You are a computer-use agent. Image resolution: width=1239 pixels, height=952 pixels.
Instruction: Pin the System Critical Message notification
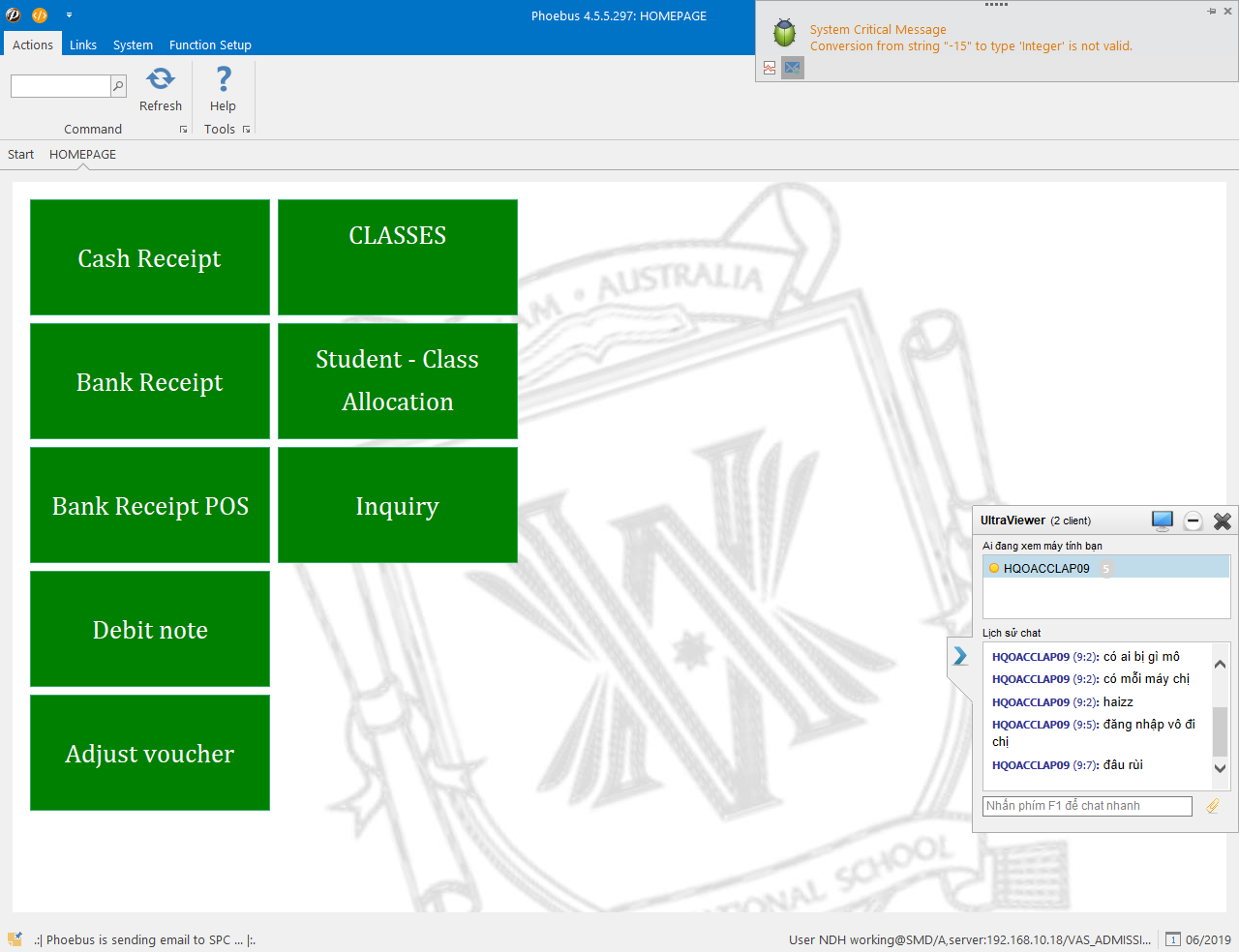tap(1212, 11)
